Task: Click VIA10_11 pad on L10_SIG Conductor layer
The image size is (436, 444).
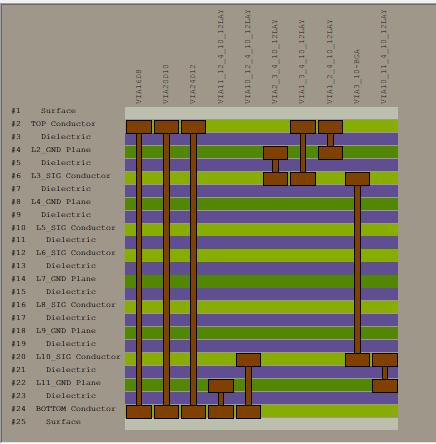Action: 385,360
